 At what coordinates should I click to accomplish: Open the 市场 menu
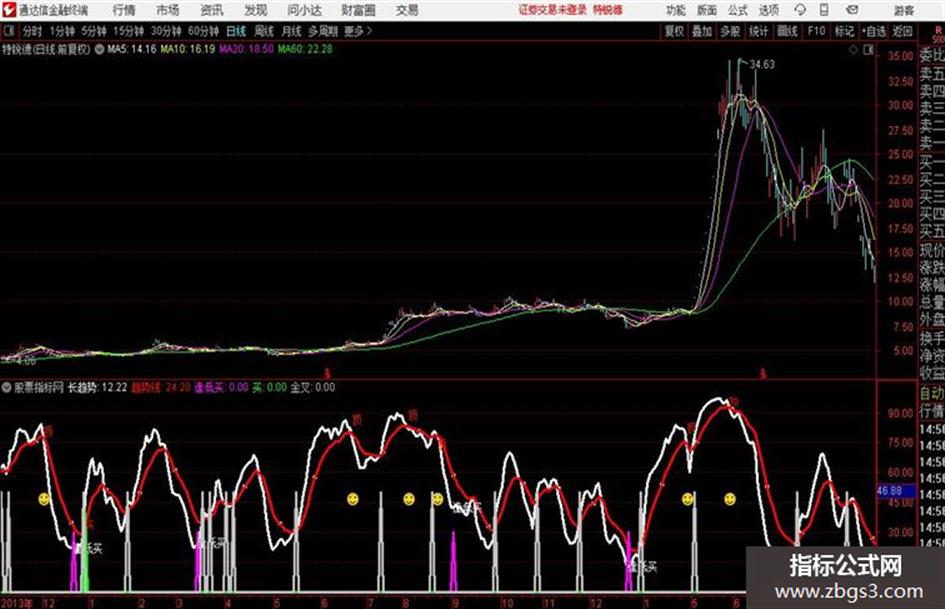[168, 10]
